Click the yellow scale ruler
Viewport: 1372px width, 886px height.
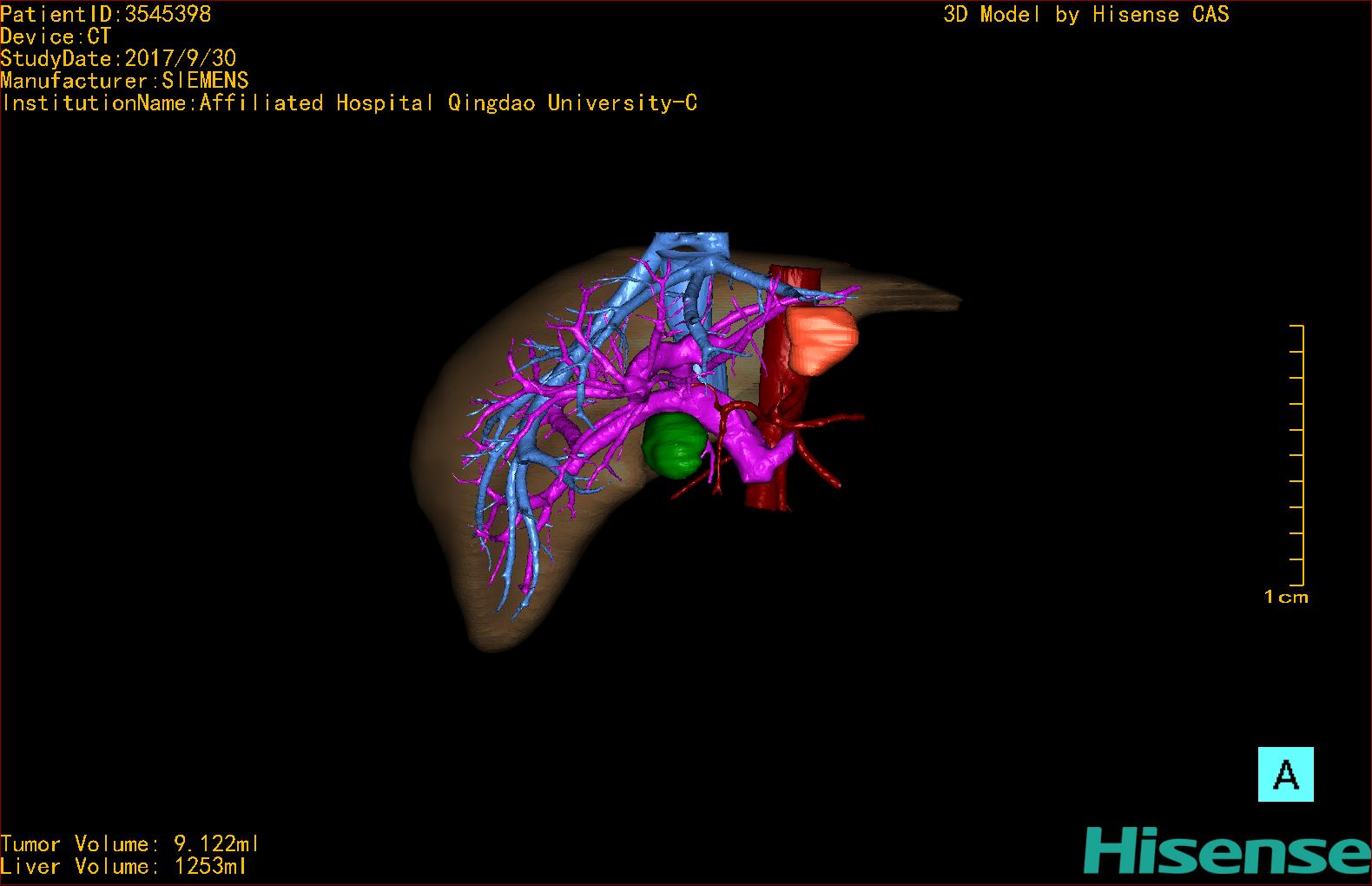(x=1296, y=455)
